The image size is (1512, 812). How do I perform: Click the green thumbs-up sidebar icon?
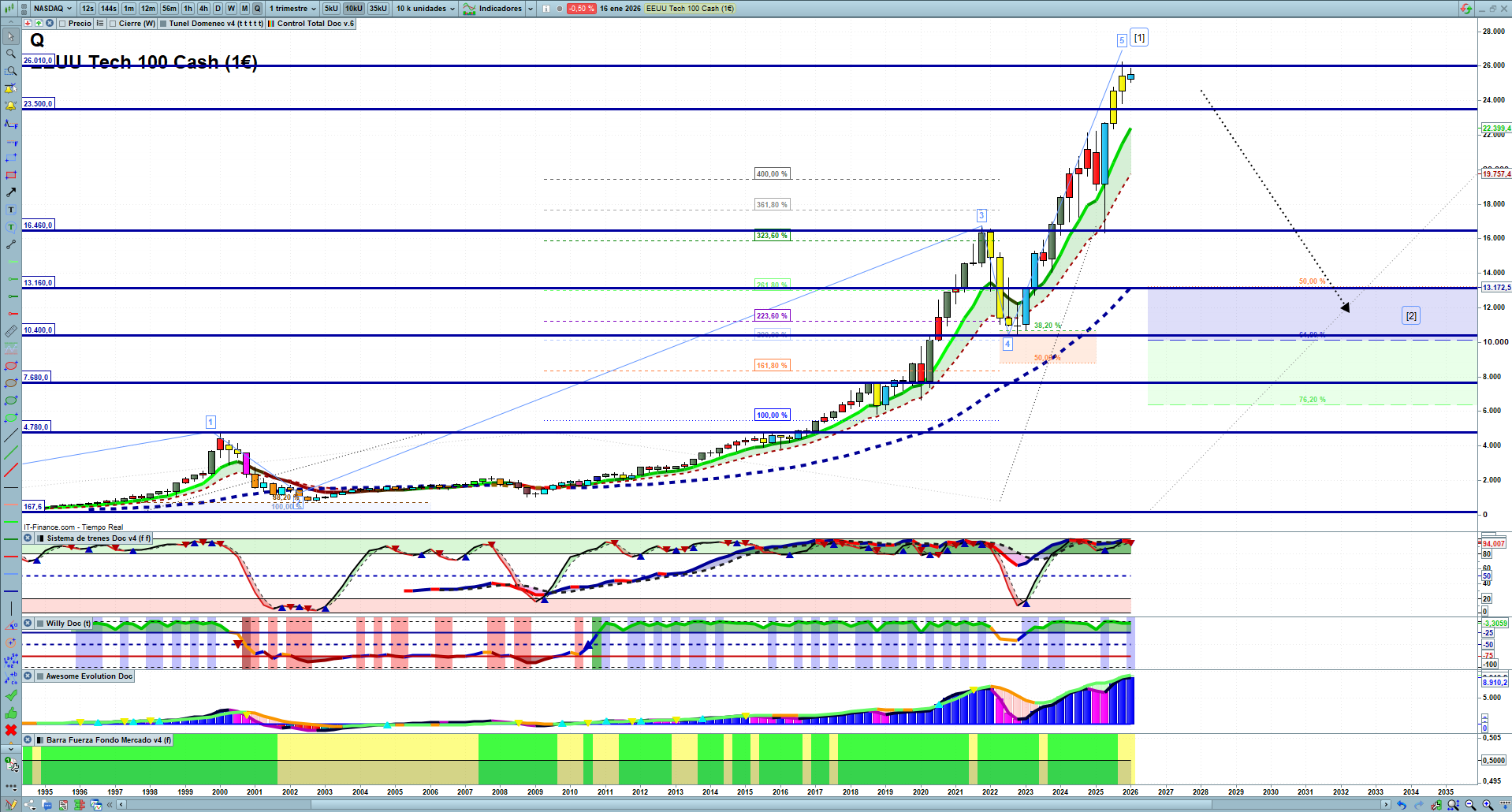pyautogui.click(x=11, y=713)
